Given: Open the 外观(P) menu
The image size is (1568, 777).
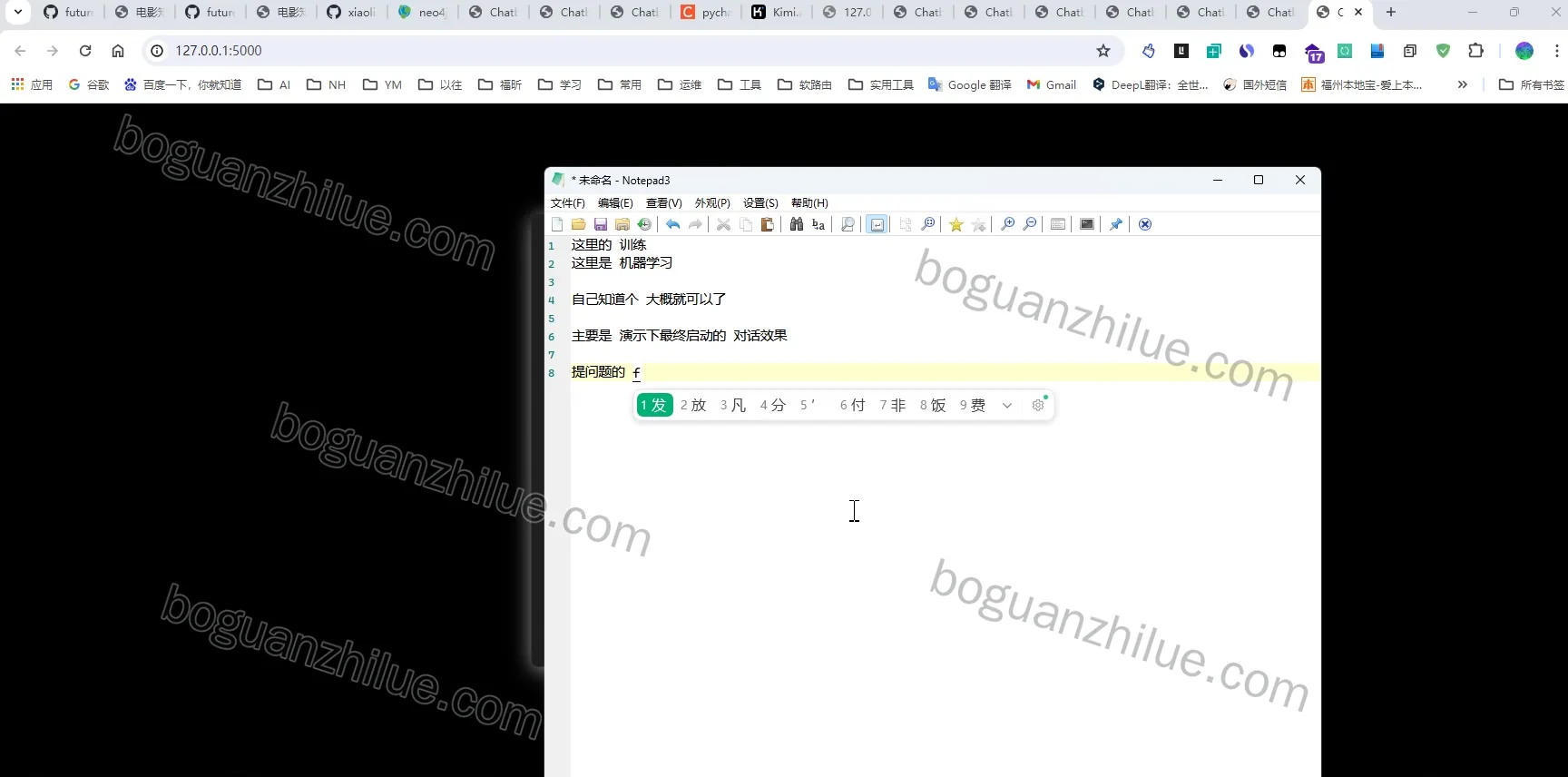Looking at the screenshot, I should click(712, 203).
